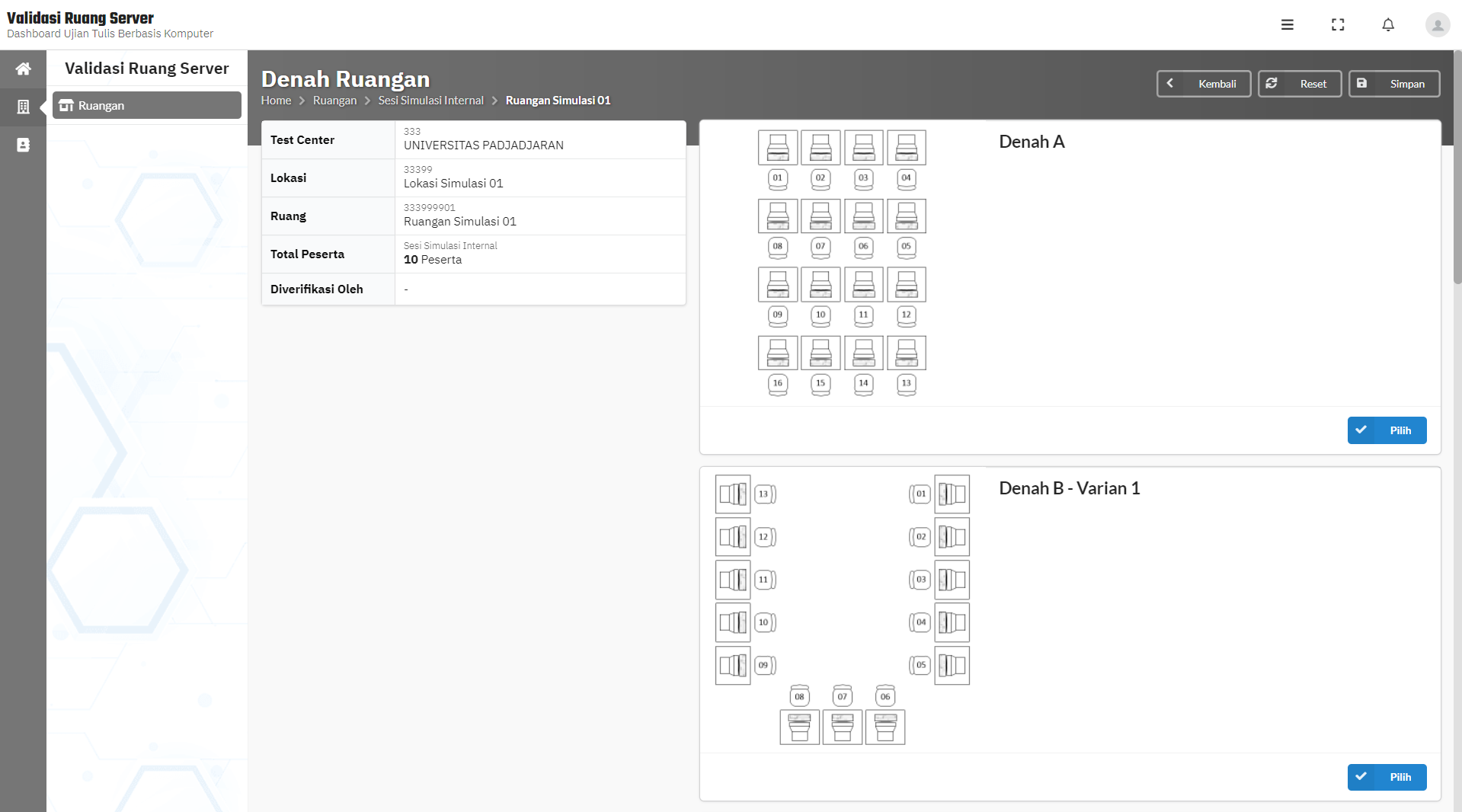Select Denah A seat 01 computer icon

pos(778,148)
